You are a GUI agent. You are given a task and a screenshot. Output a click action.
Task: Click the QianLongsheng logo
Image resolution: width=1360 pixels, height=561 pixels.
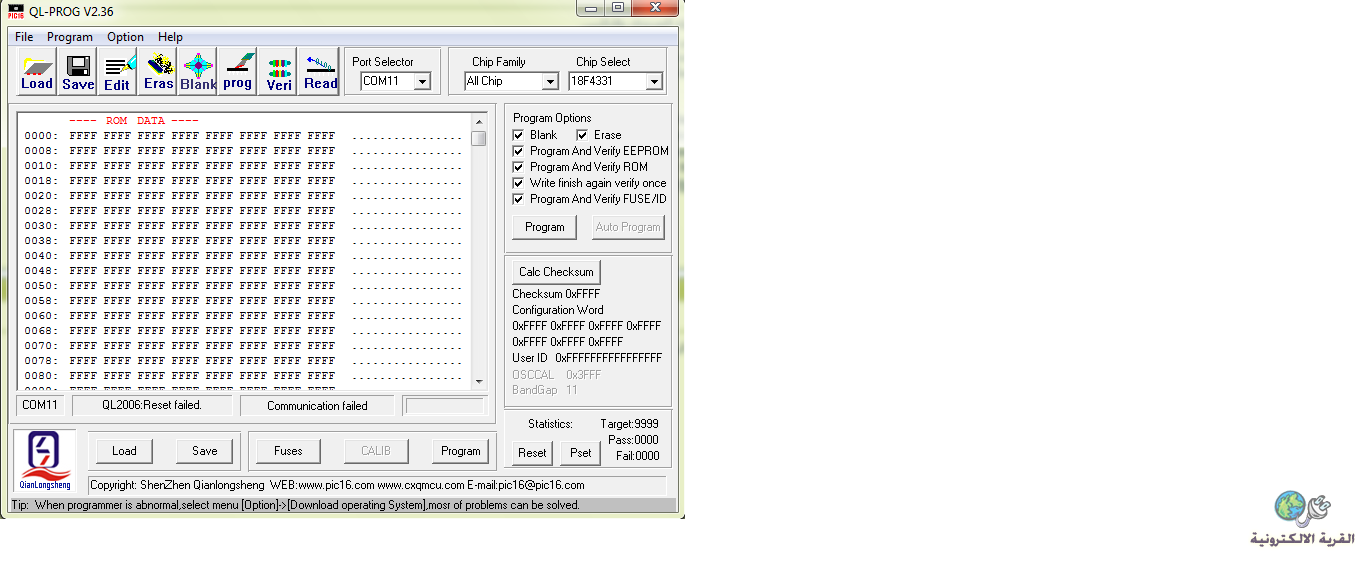pos(46,460)
